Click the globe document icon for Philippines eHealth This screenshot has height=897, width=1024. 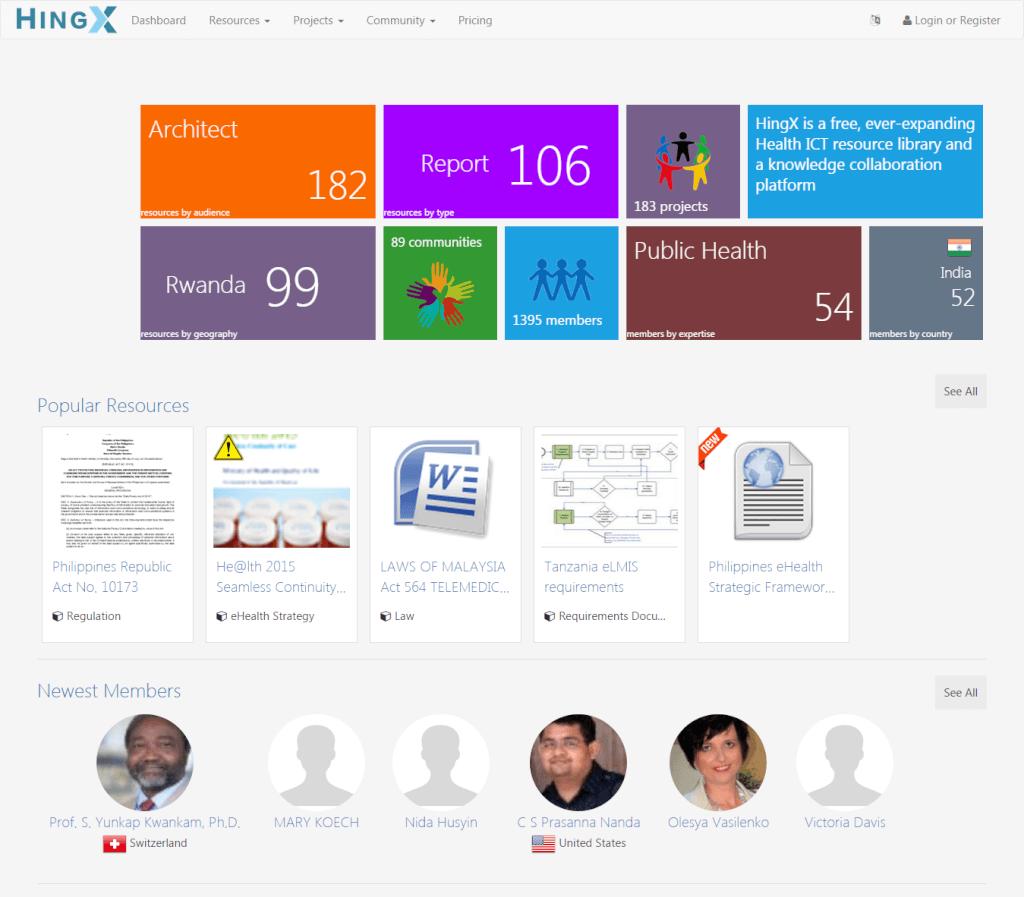[773, 490]
